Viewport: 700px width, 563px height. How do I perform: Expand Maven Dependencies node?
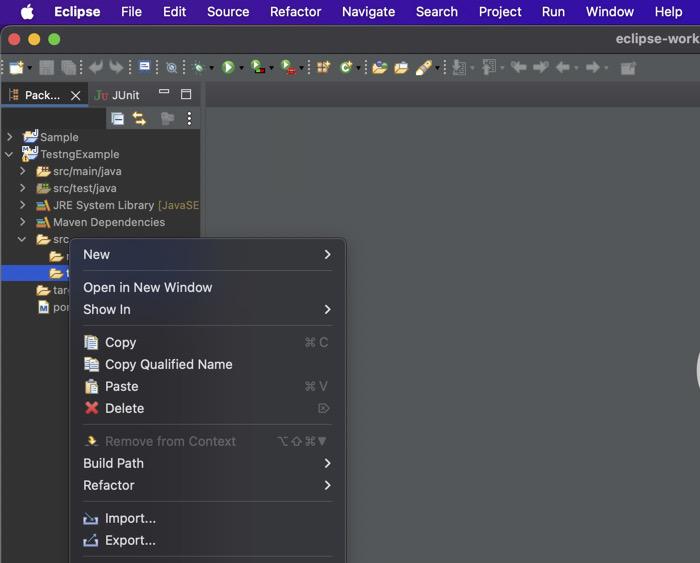pos(22,222)
